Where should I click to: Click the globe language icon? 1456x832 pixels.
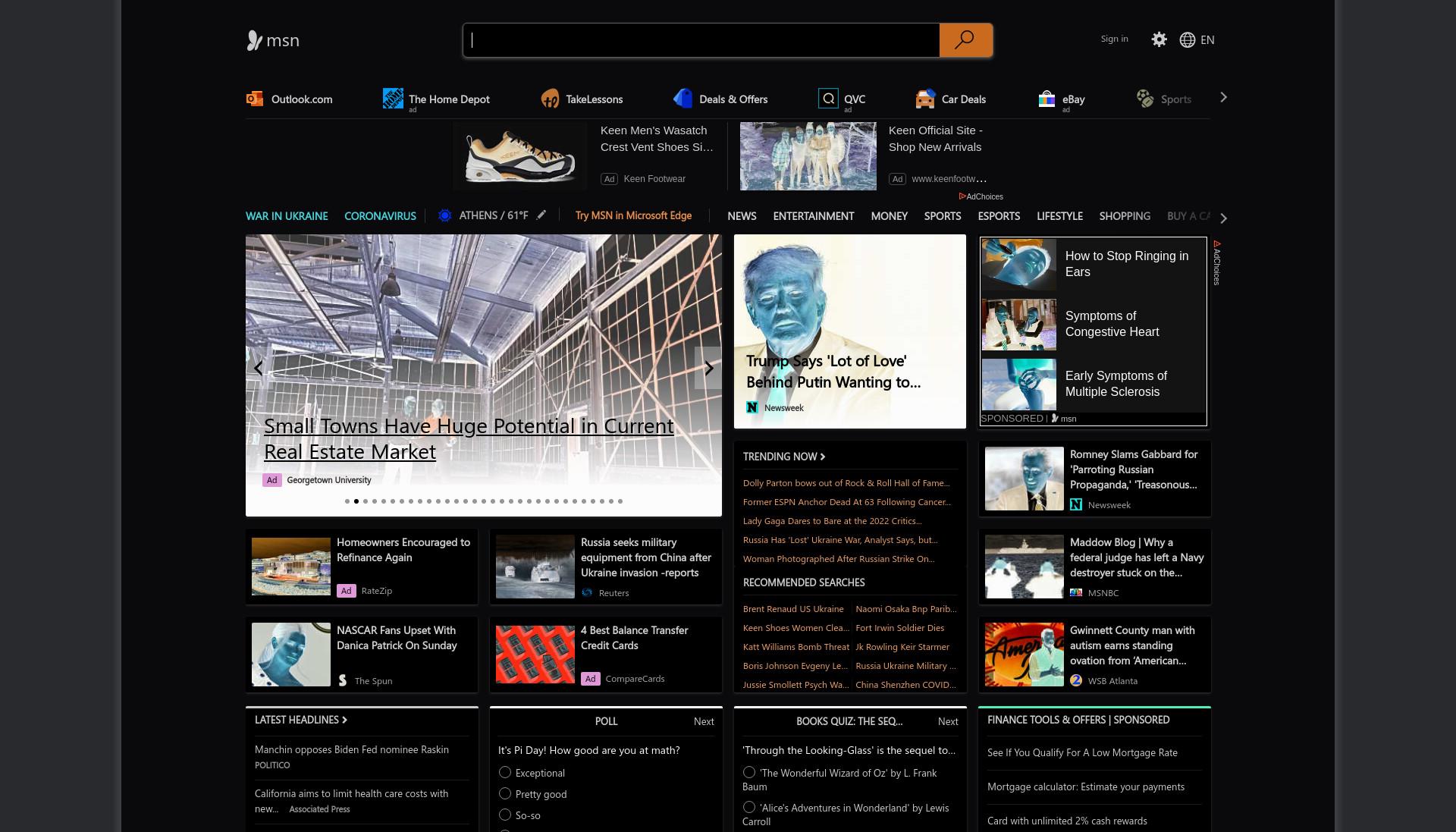pyautogui.click(x=1188, y=40)
